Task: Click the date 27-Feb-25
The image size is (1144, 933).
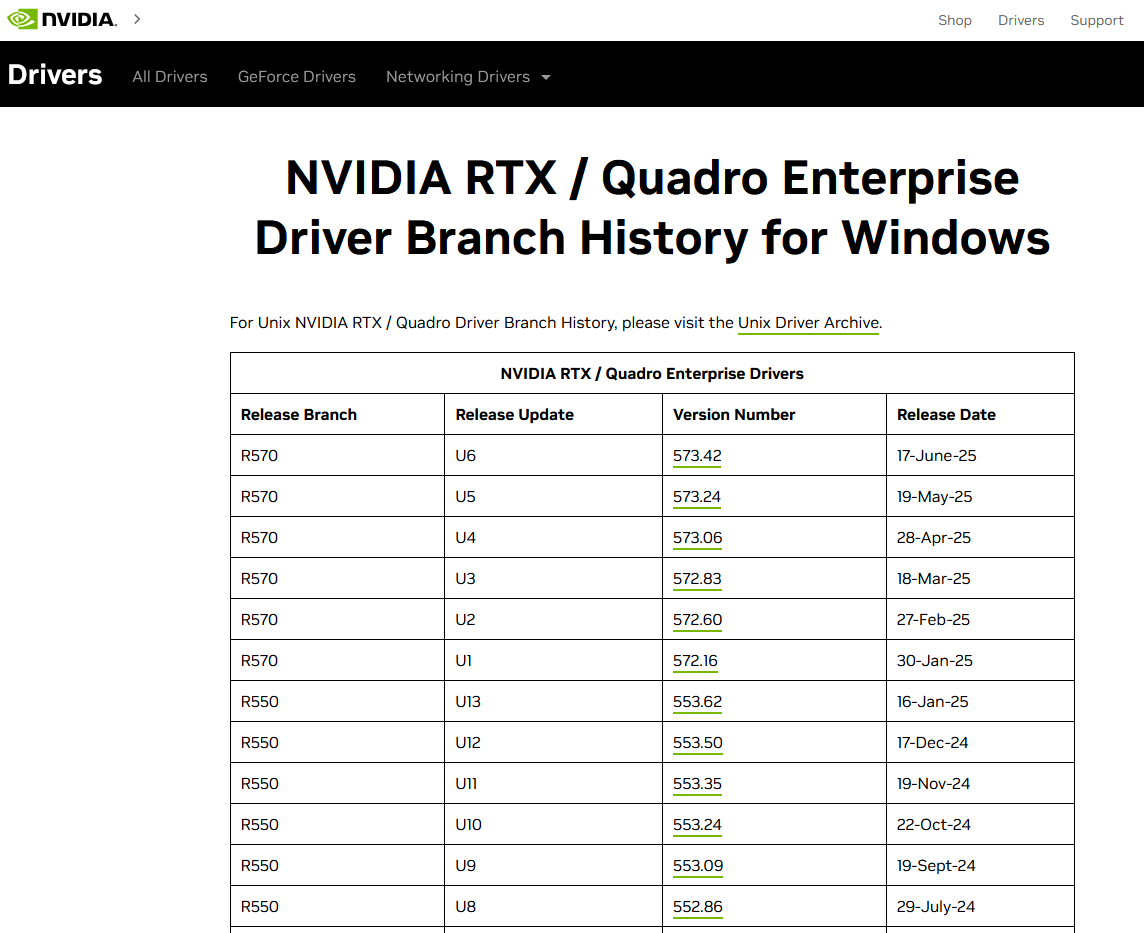Action: (933, 619)
